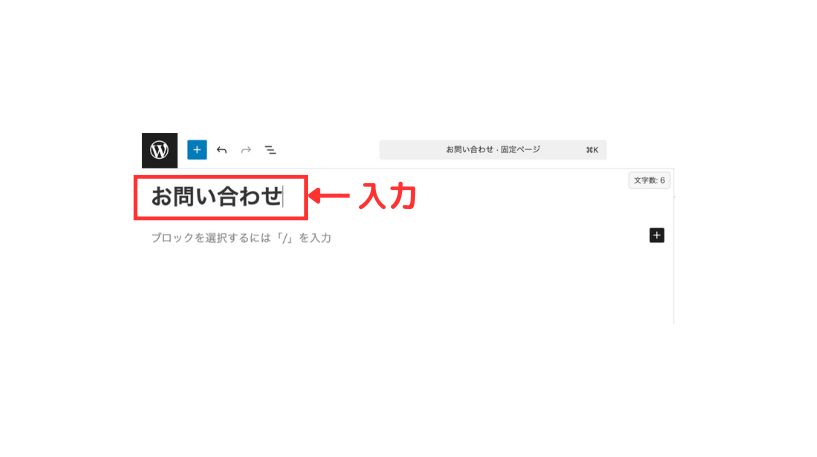817x457 pixels.
Task: Place cursor after せ in the title
Action: pos(283,197)
